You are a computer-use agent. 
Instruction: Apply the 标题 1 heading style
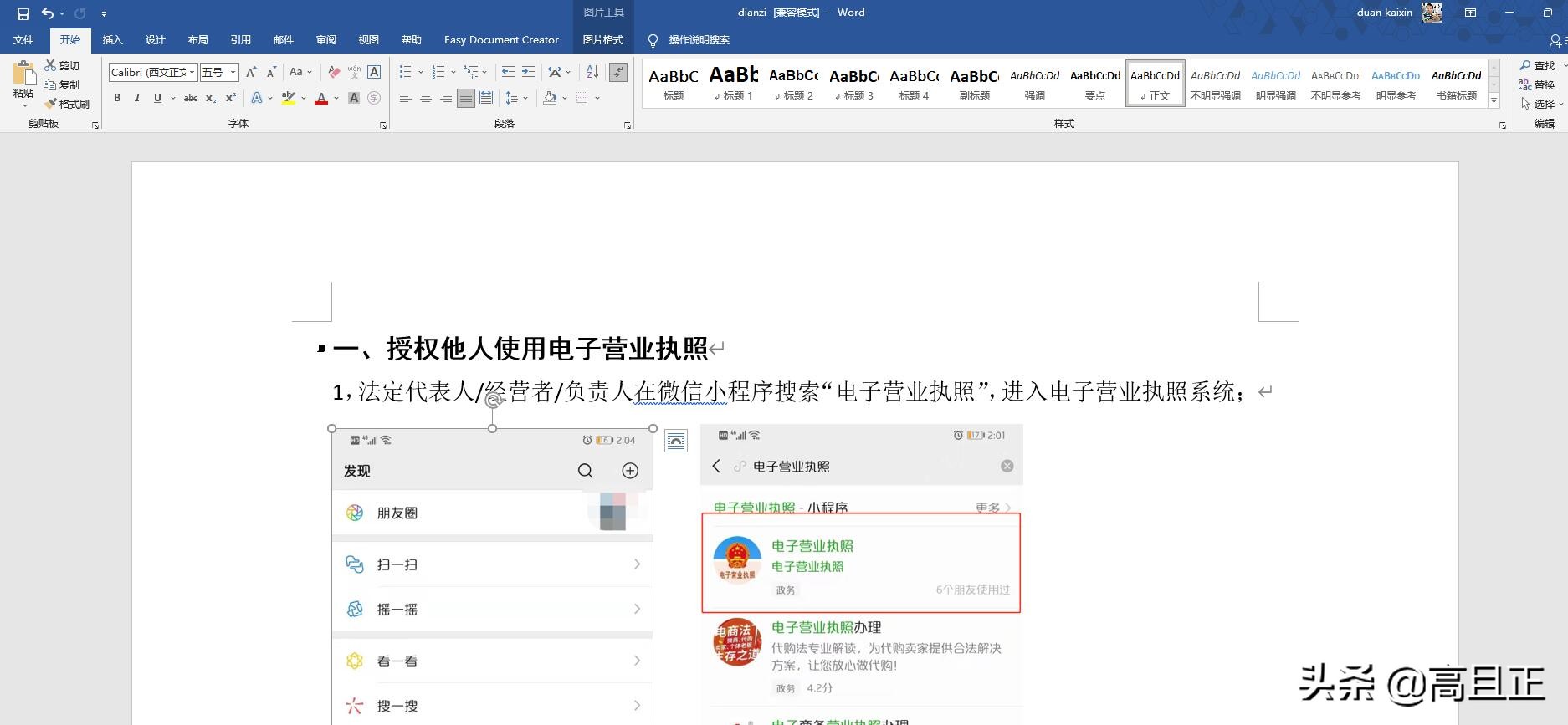[x=734, y=84]
